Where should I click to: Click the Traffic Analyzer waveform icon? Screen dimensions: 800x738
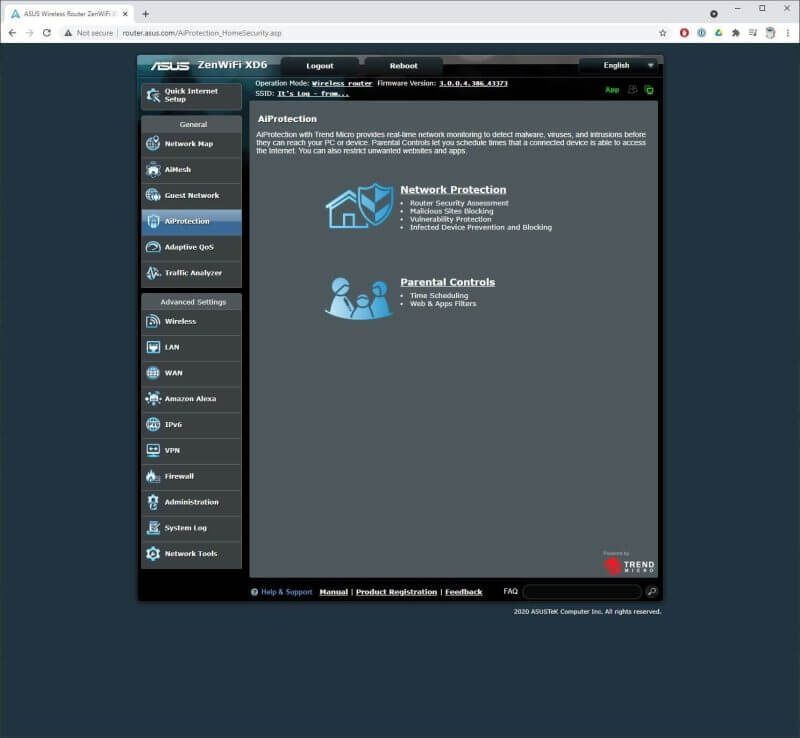(x=153, y=273)
